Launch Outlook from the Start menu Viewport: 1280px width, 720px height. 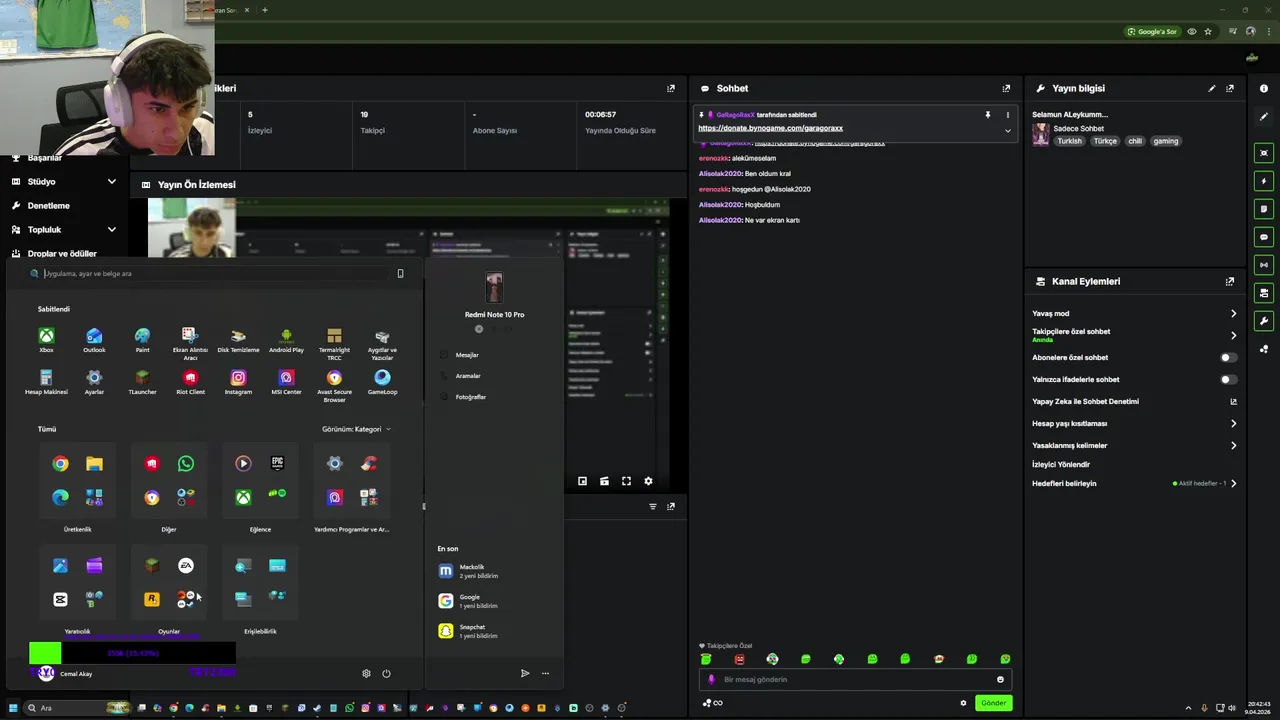coord(94,340)
